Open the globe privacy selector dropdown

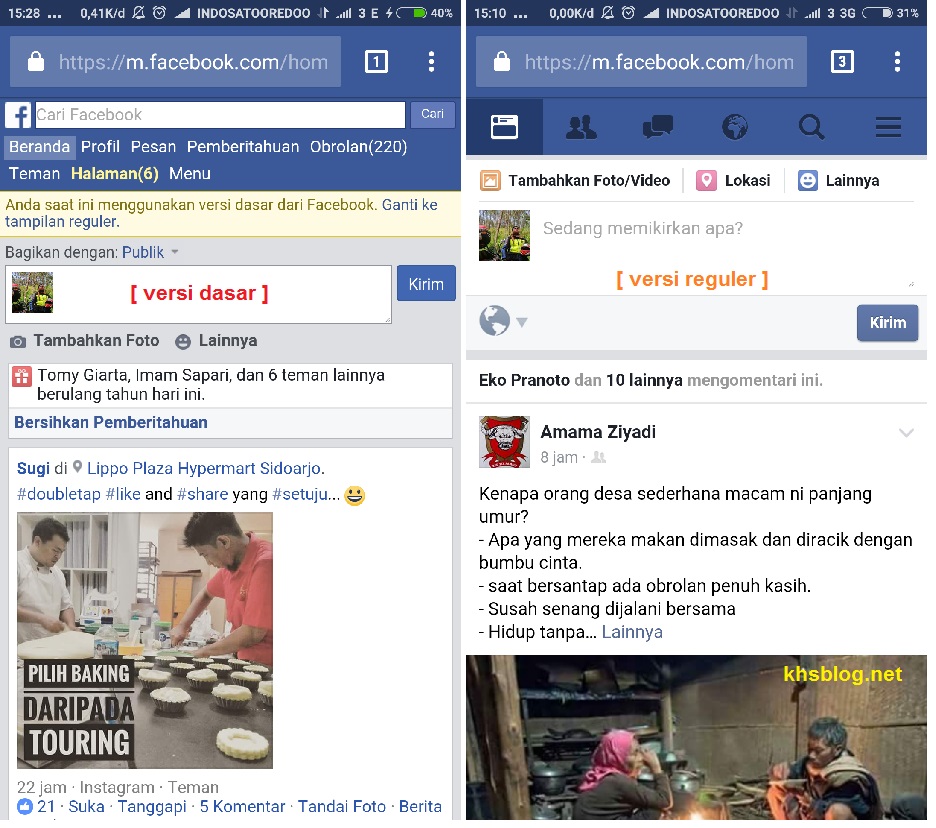tap(503, 322)
